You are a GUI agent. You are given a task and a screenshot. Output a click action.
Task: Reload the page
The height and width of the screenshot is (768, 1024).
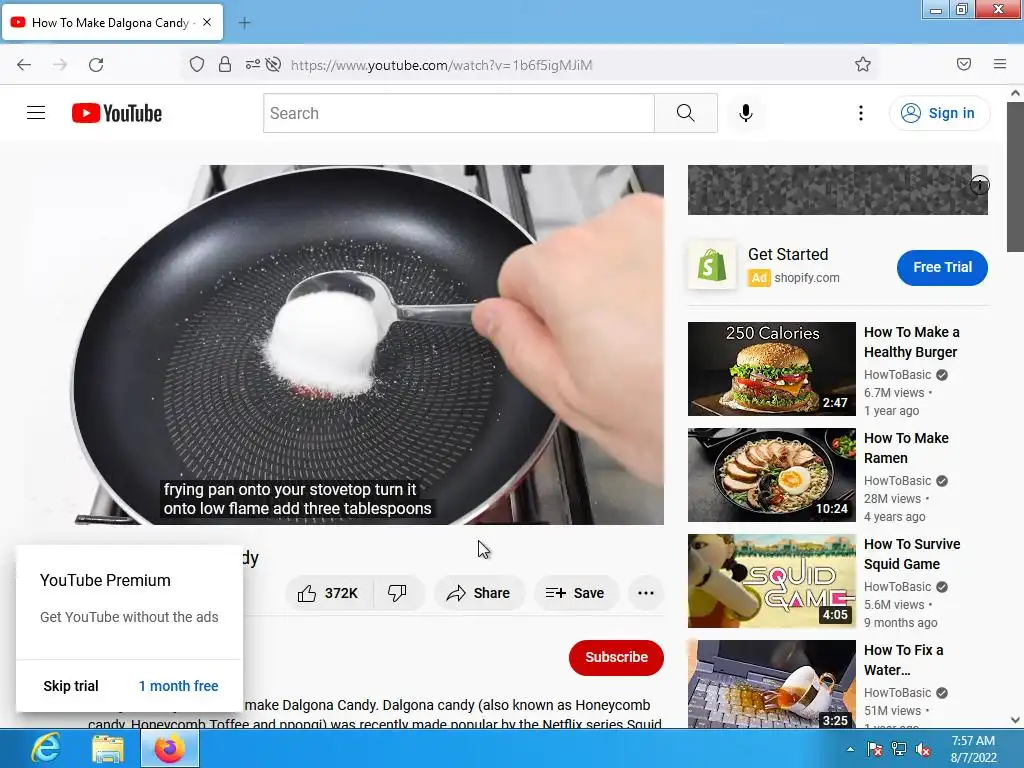tap(96, 65)
